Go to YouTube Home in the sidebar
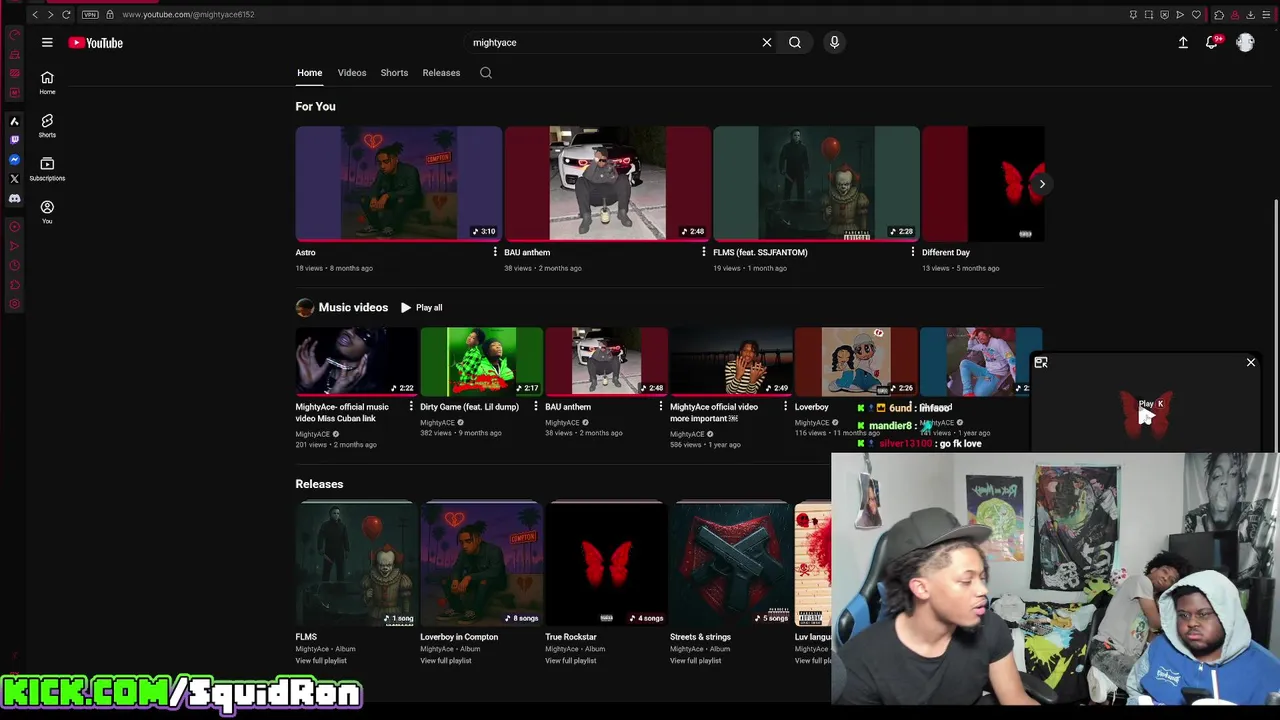This screenshot has width=1280, height=720. (x=47, y=83)
